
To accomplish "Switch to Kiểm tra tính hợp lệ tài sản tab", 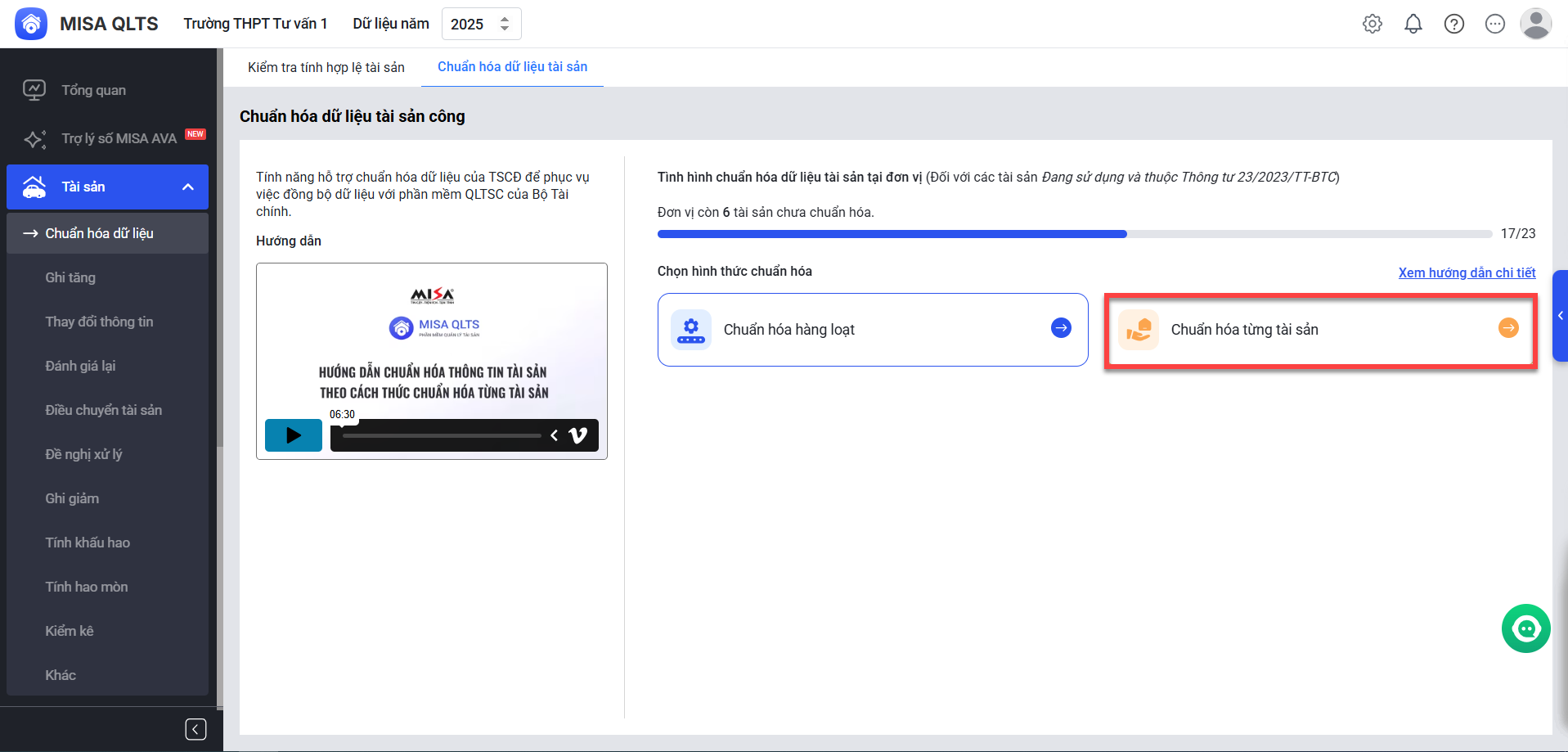I will coord(326,67).
